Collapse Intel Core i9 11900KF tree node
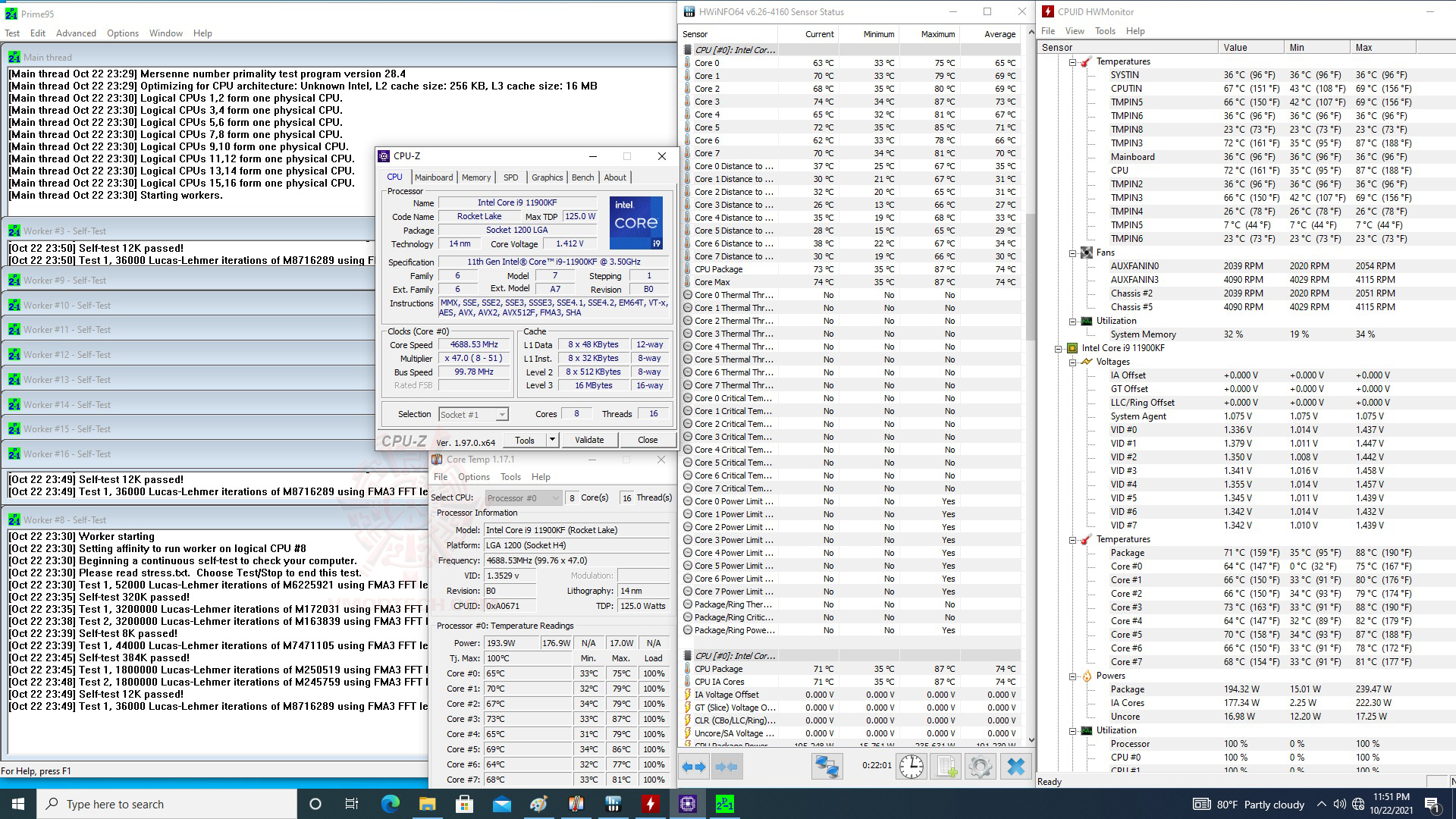The height and width of the screenshot is (819, 1456). click(1058, 348)
